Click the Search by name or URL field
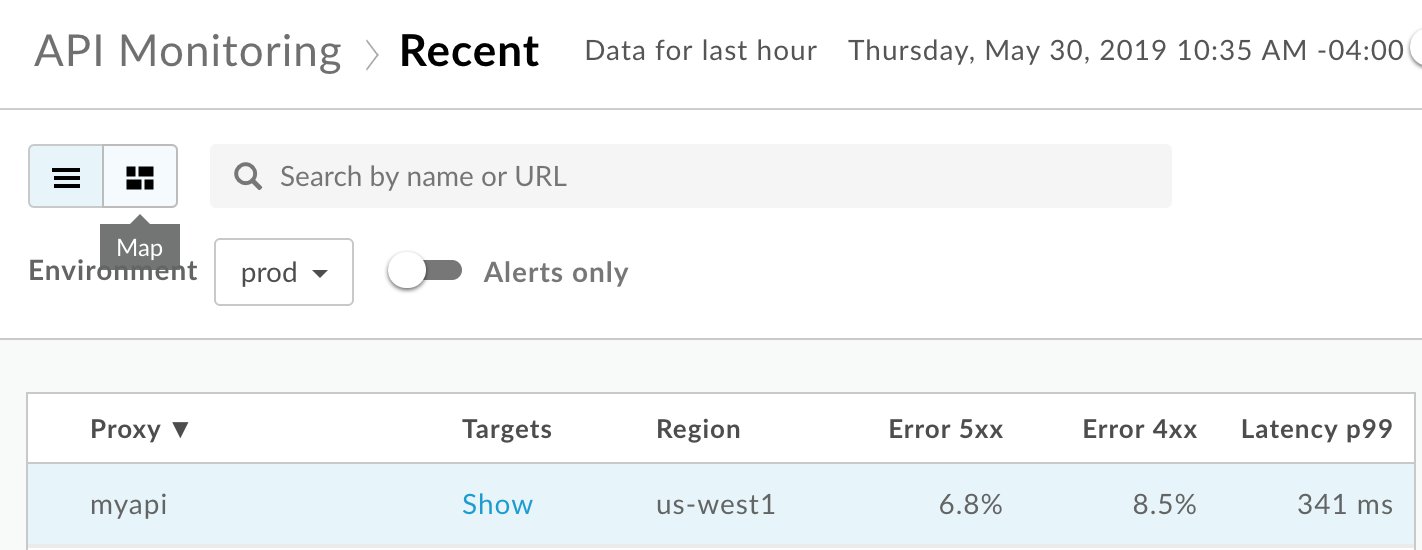 (x=700, y=177)
